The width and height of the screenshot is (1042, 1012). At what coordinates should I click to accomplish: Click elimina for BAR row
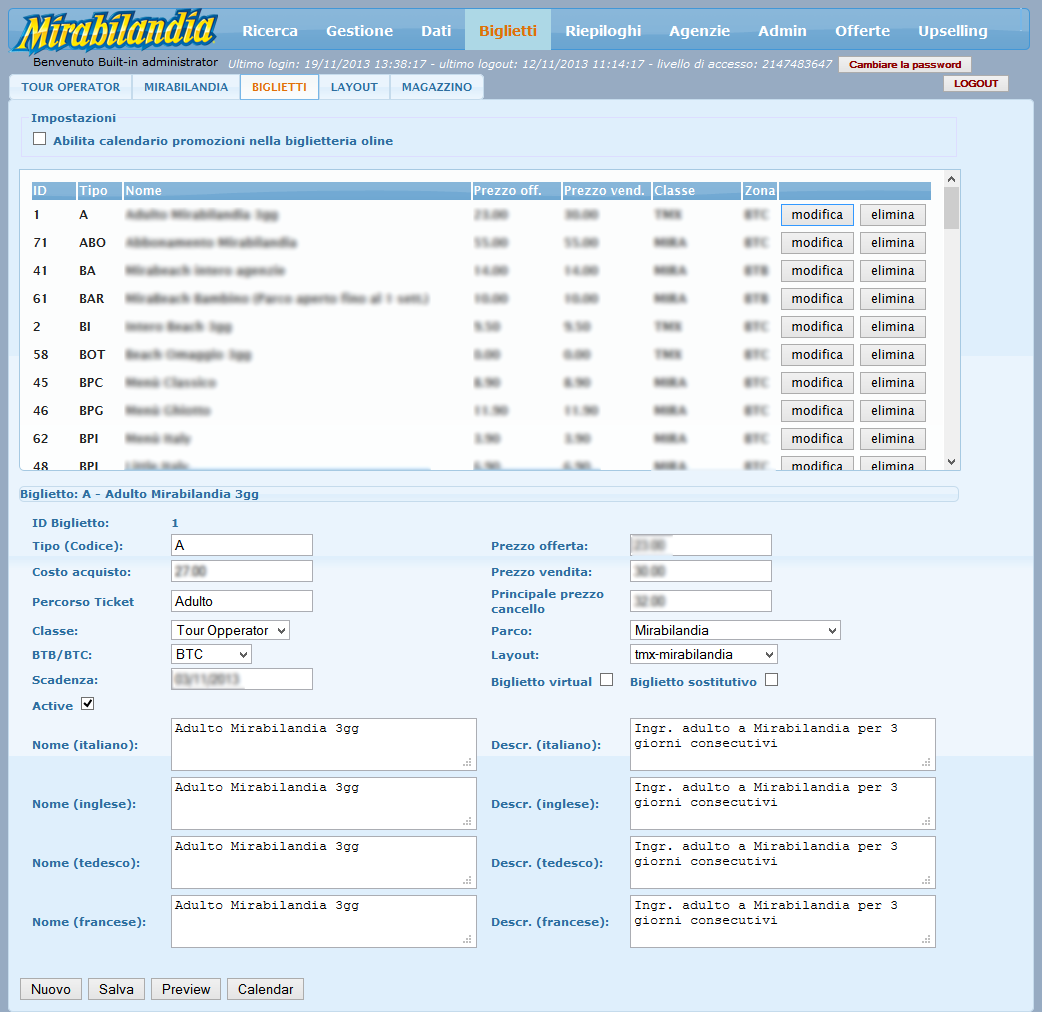click(x=892, y=298)
